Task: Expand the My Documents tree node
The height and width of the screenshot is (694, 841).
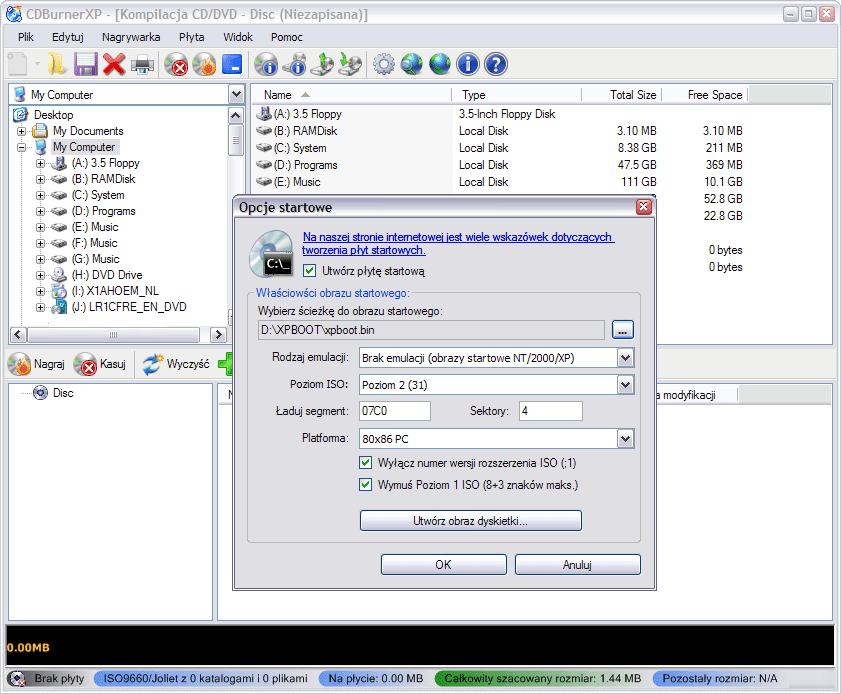Action: tap(21, 131)
